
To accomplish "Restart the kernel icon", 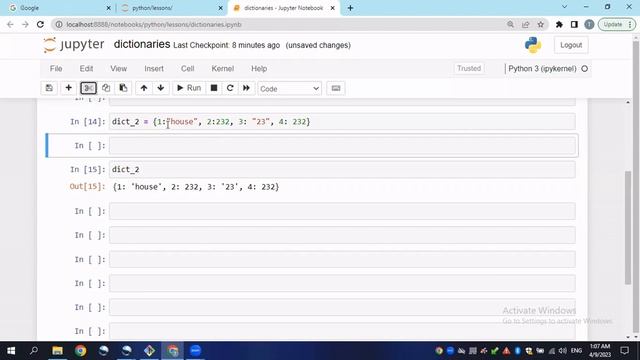I will point(230,88).
